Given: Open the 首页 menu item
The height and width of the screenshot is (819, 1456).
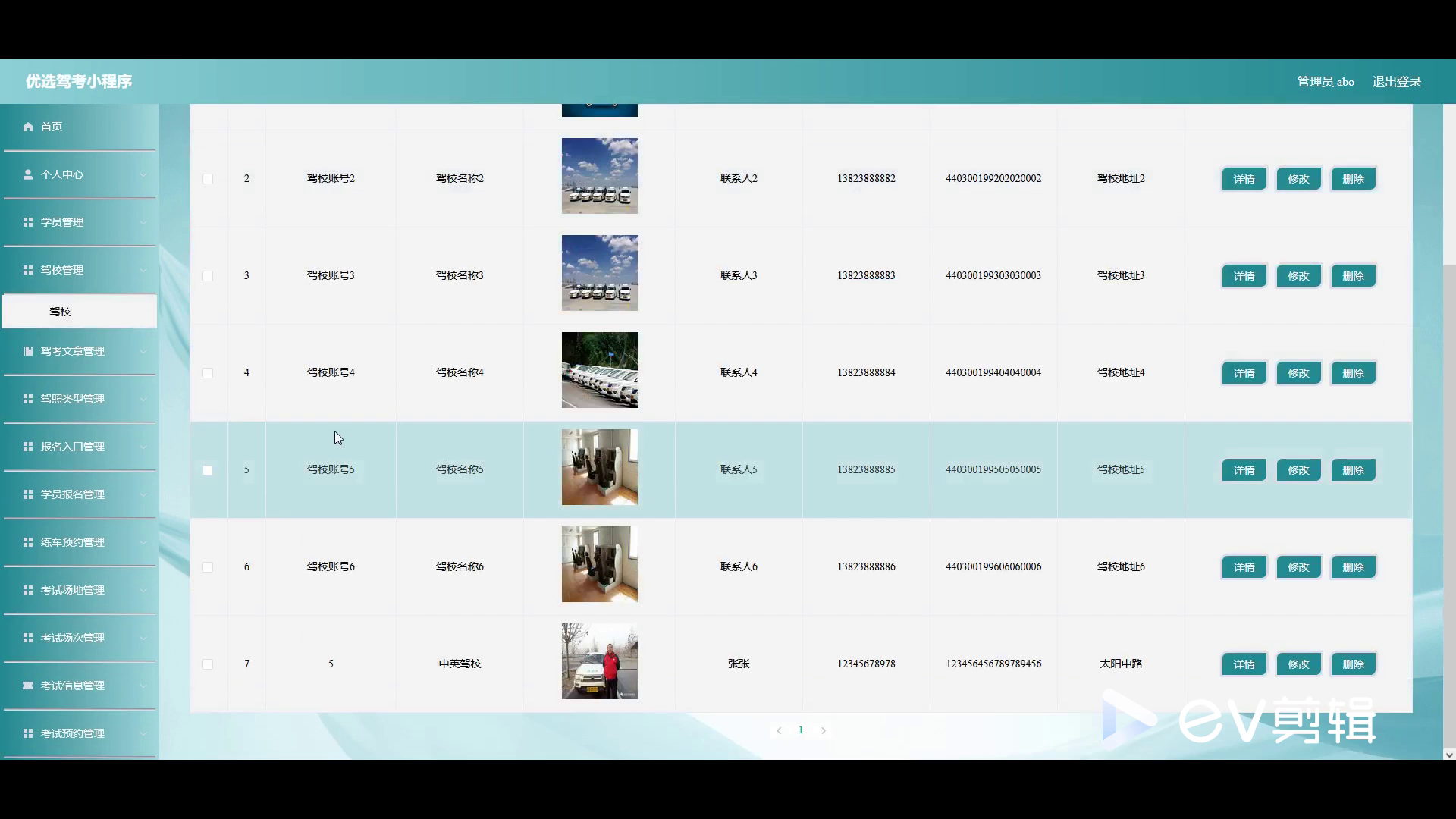Looking at the screenshot, I should point(80,127).
